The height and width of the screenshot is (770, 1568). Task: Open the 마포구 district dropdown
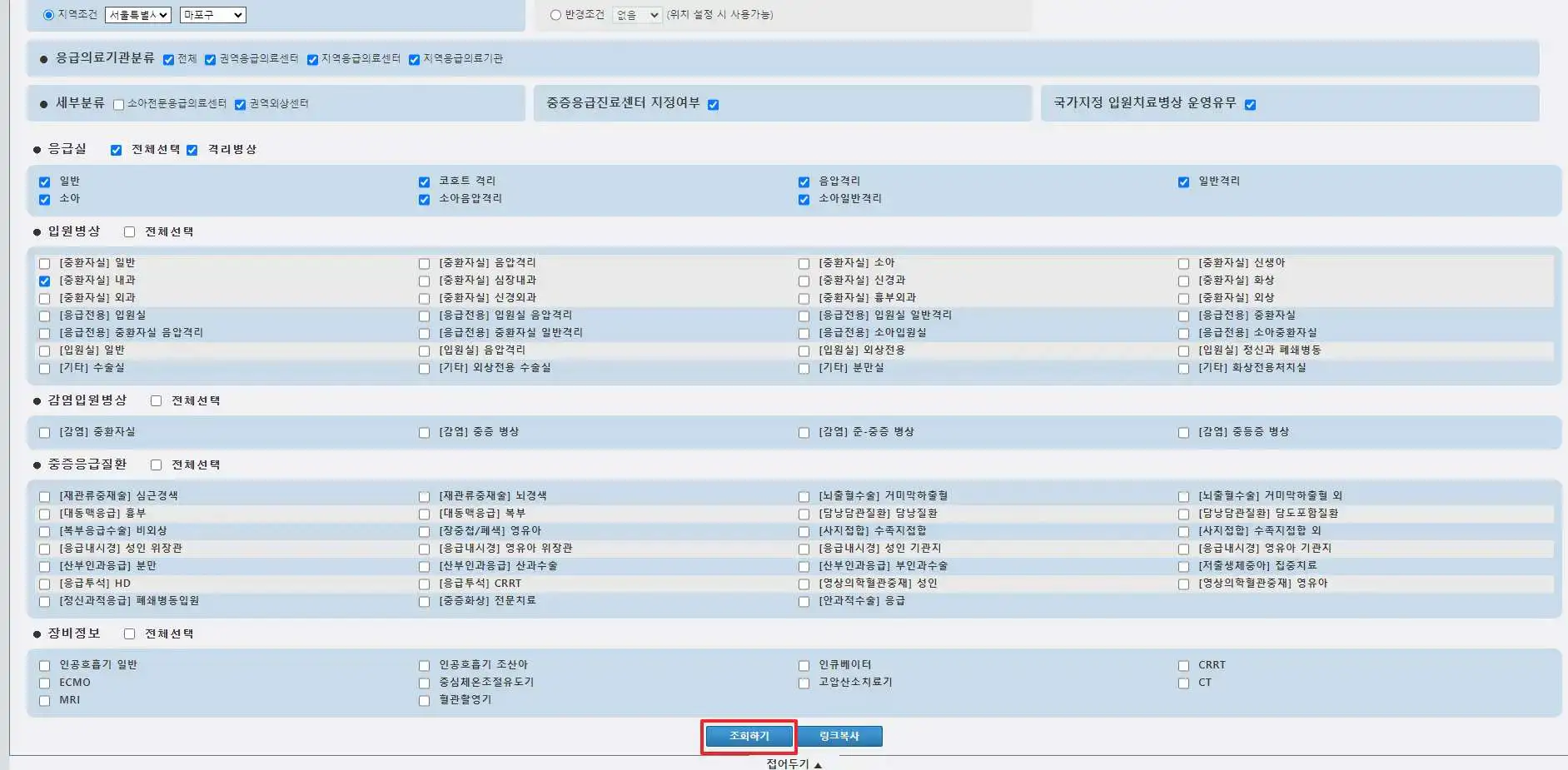tap(213, 15)
